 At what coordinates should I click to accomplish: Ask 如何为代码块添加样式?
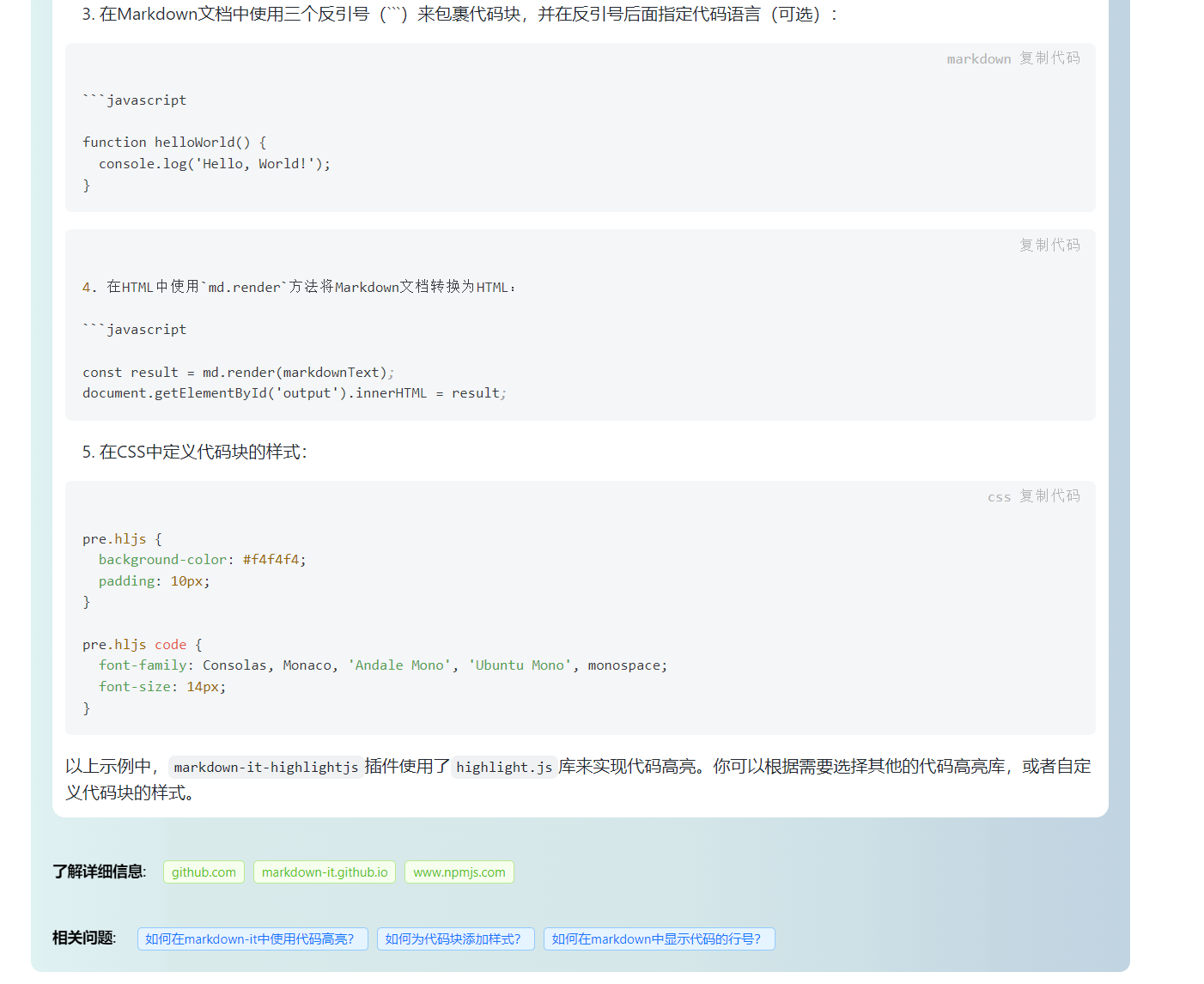click(455, 938)
